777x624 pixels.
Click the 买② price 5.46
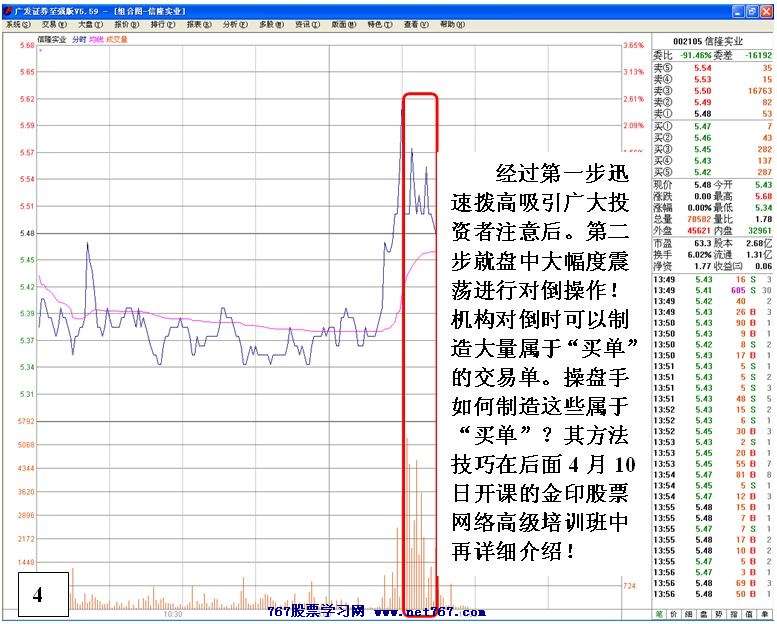coord(703,138)
